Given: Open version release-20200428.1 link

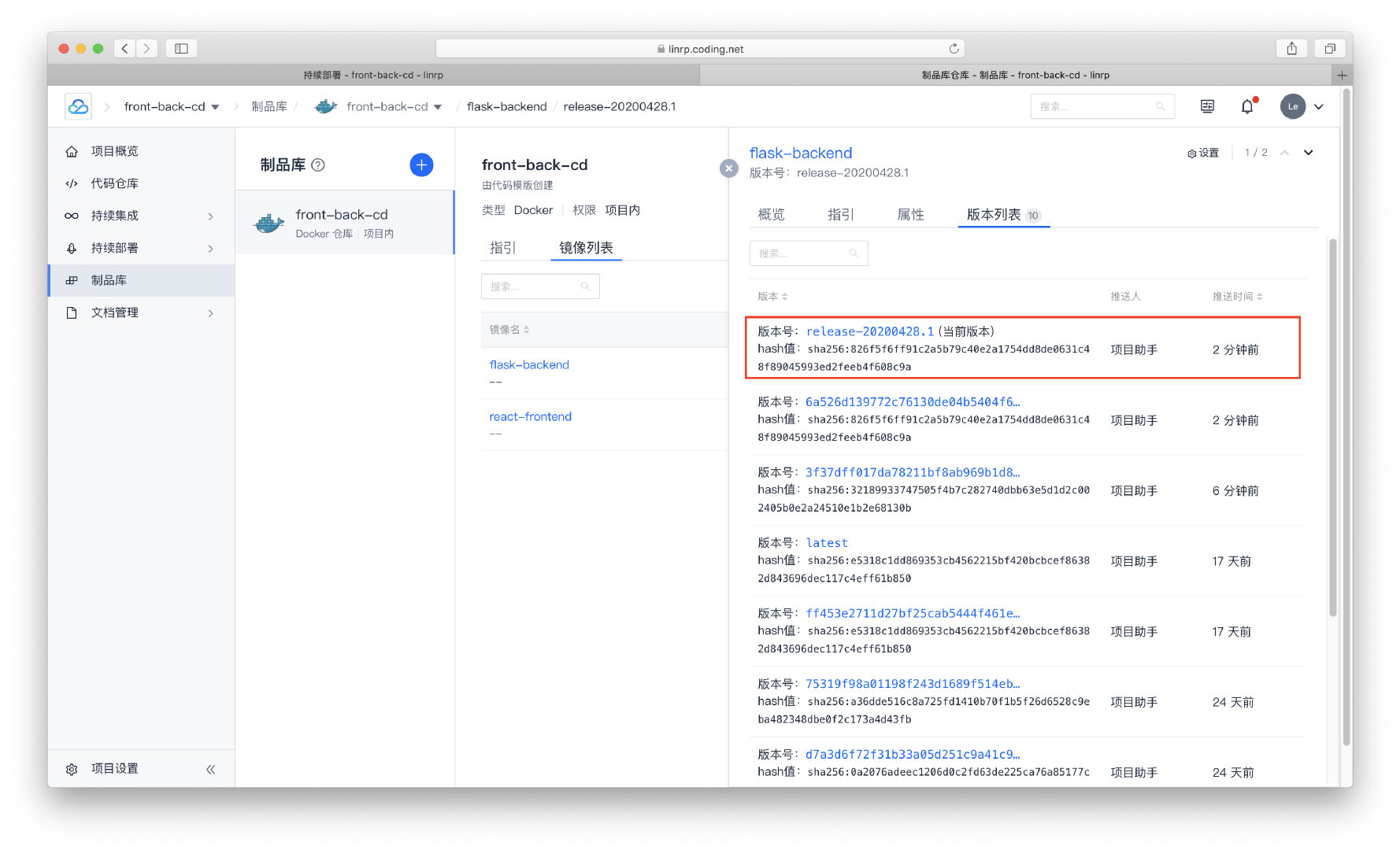Looking at the screenshot, I should 870,331.
